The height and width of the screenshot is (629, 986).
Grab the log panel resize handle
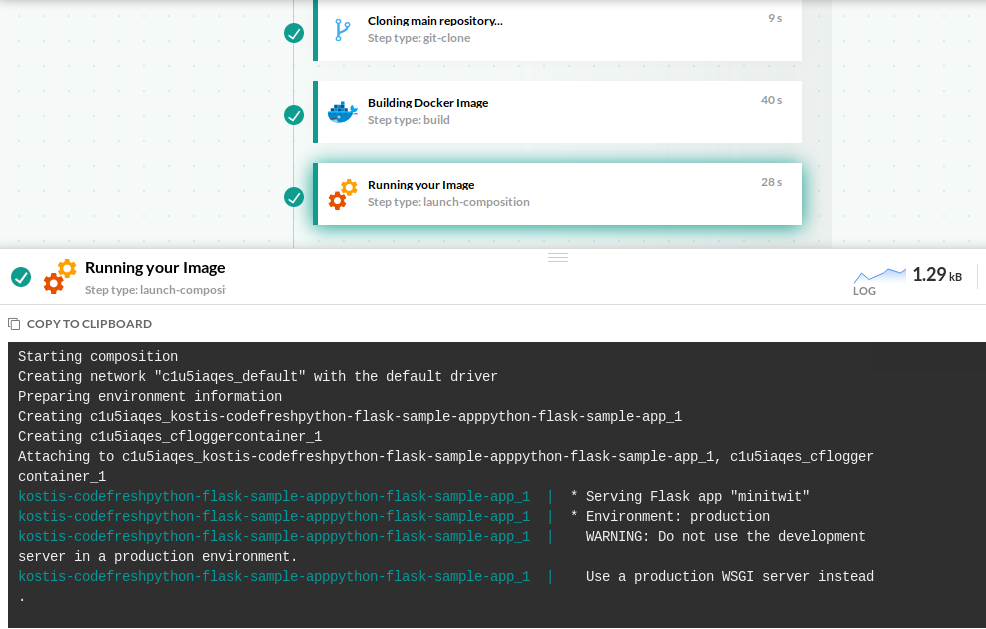(558, 257)
